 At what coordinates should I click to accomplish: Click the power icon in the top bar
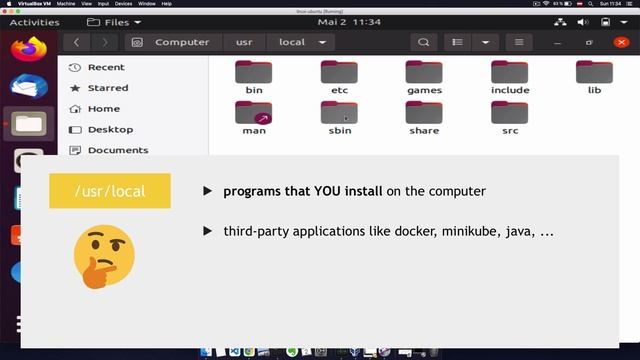[x=605, y=22]
